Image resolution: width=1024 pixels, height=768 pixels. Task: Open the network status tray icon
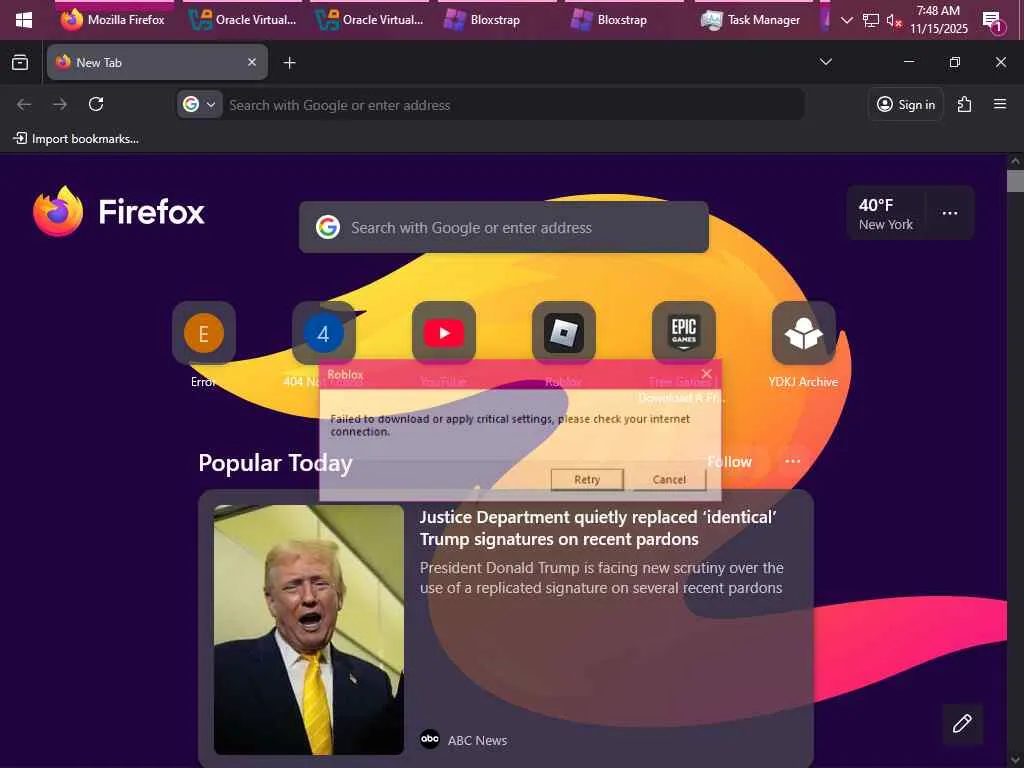coord(870,20)
